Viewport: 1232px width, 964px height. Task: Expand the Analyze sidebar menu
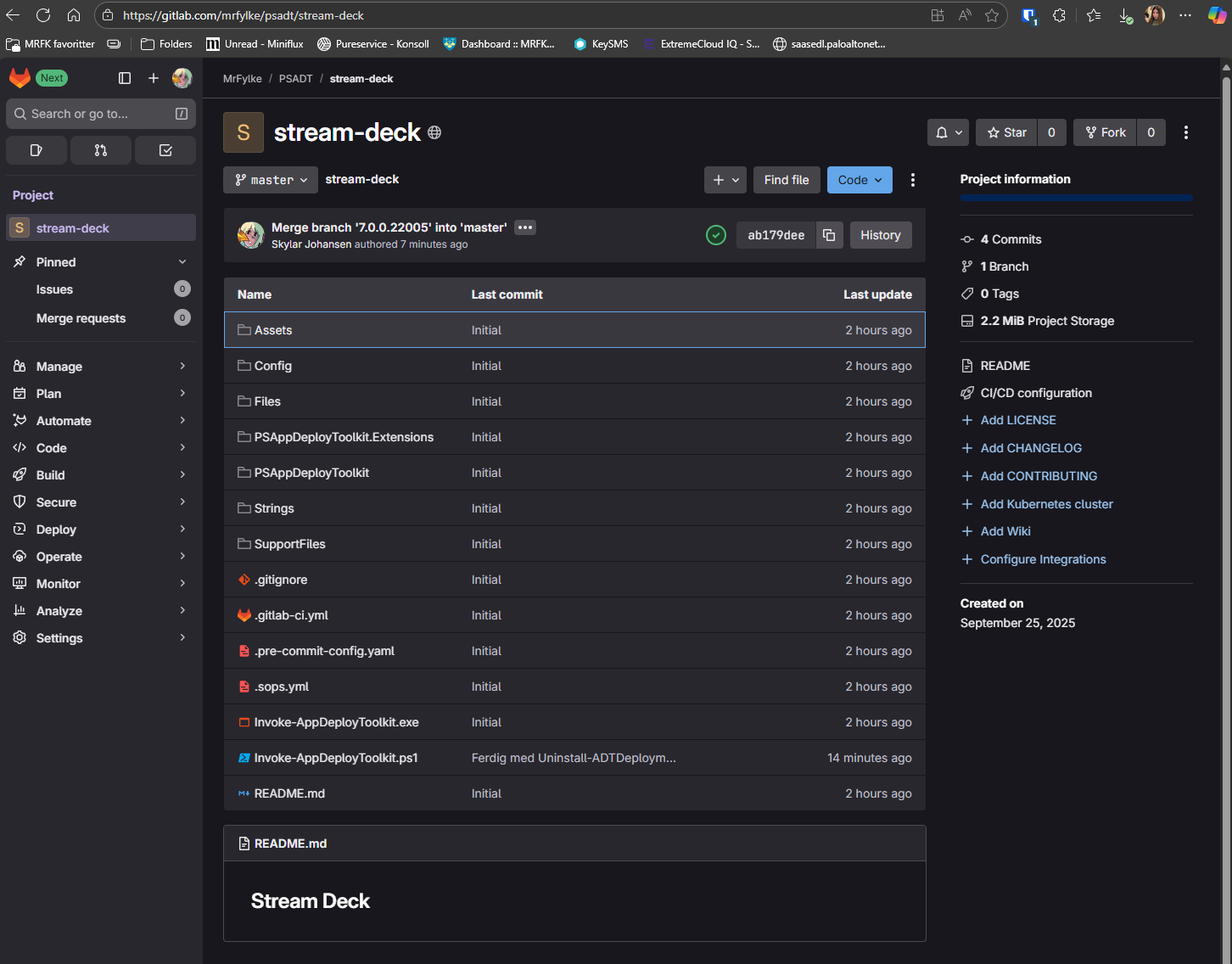coord(101,611)
